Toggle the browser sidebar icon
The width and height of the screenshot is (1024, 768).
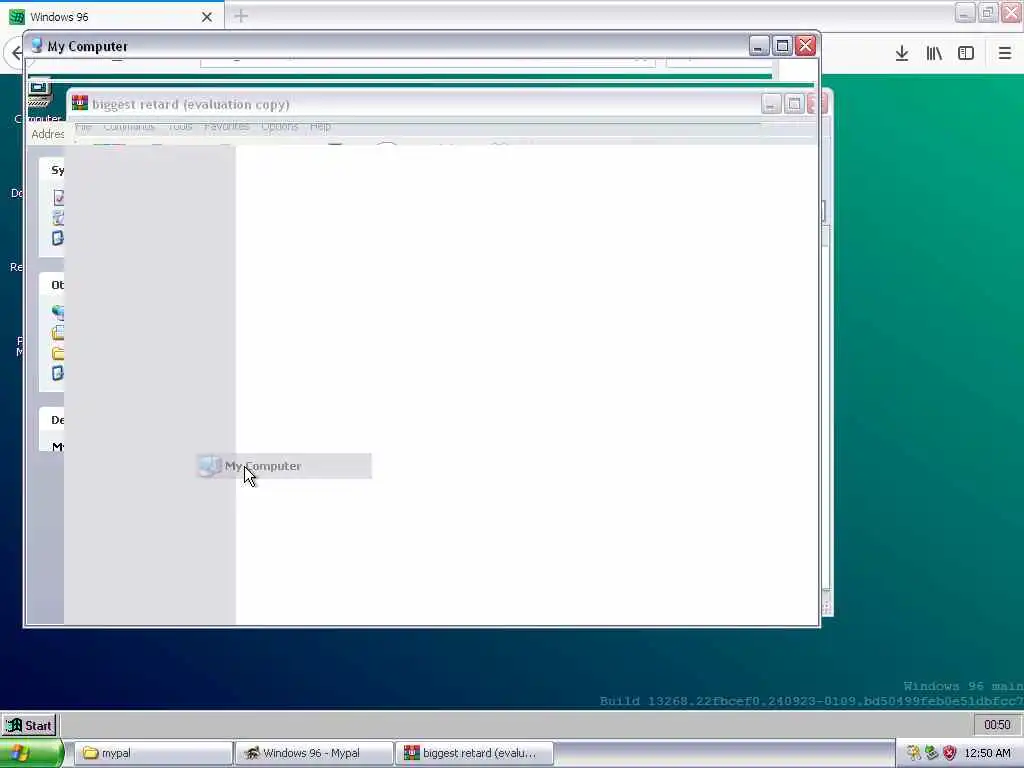[x=966, y=53]
